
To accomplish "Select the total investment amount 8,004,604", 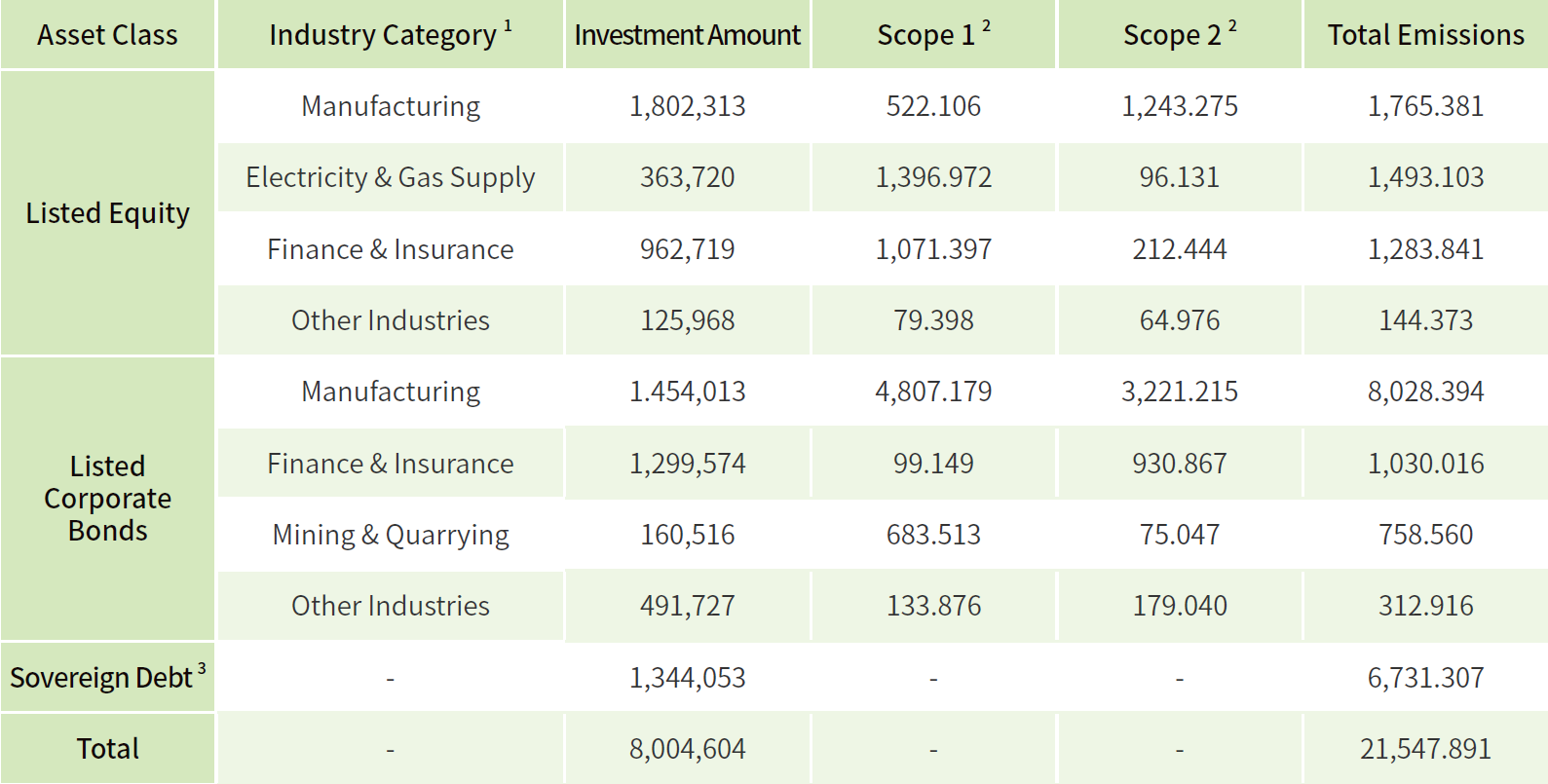I will 687,749.
